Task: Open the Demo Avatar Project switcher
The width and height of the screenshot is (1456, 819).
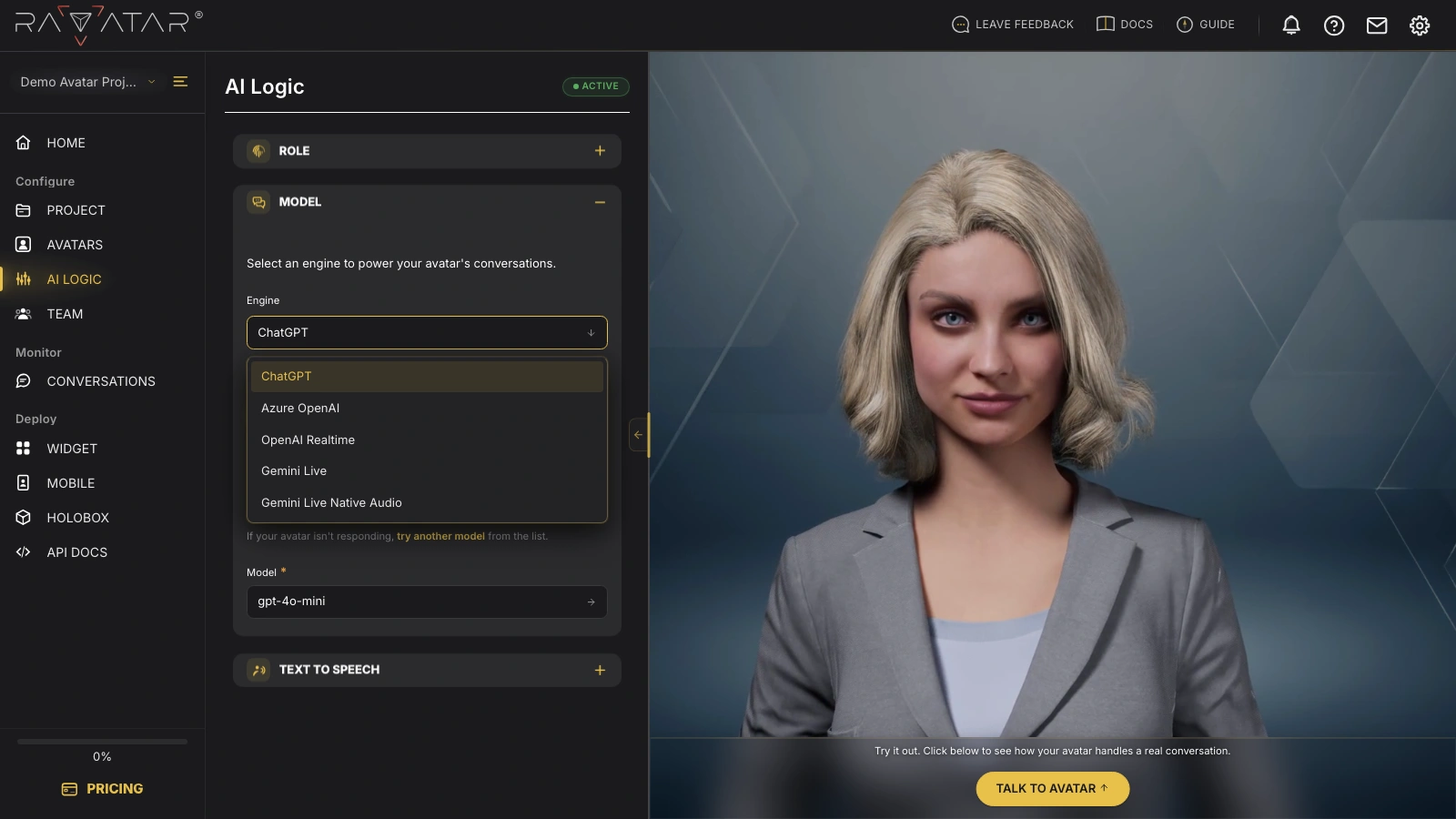Action: pyautogui.click(x=87, y=82)
